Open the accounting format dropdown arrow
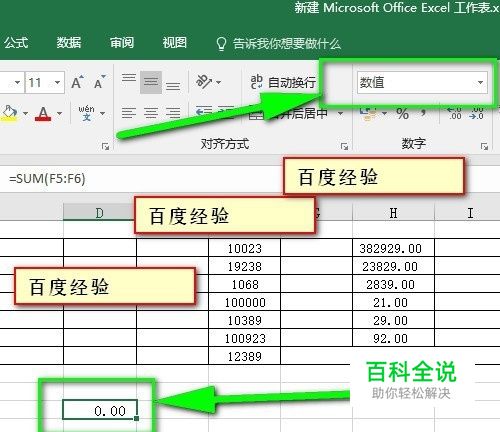The height and width of the screenshot is (432, 500). tap(384, 113)
